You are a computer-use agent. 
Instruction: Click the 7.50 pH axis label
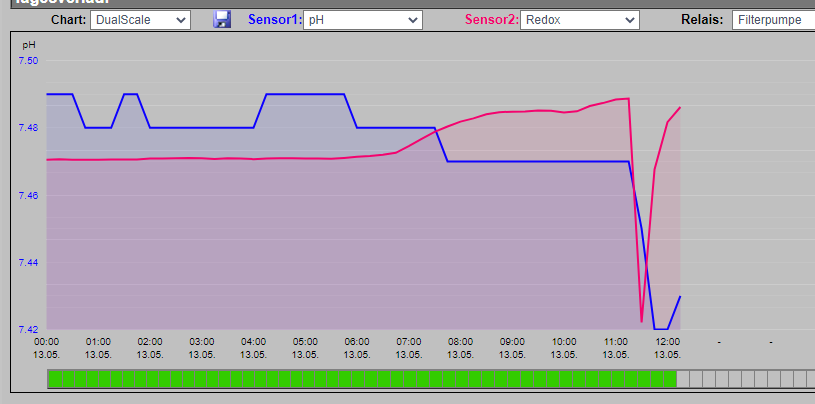[28, 61]
